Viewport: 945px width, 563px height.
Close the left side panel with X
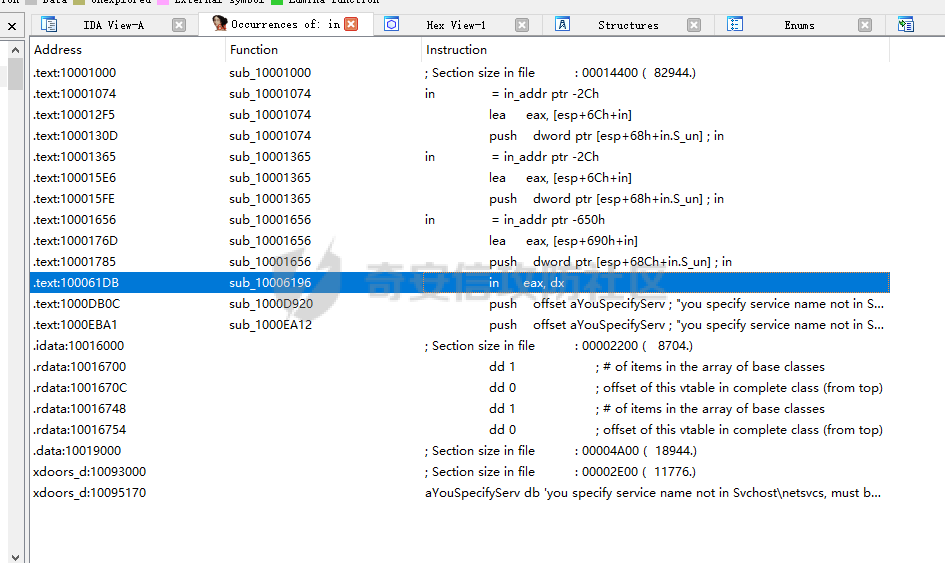point(12,25)
